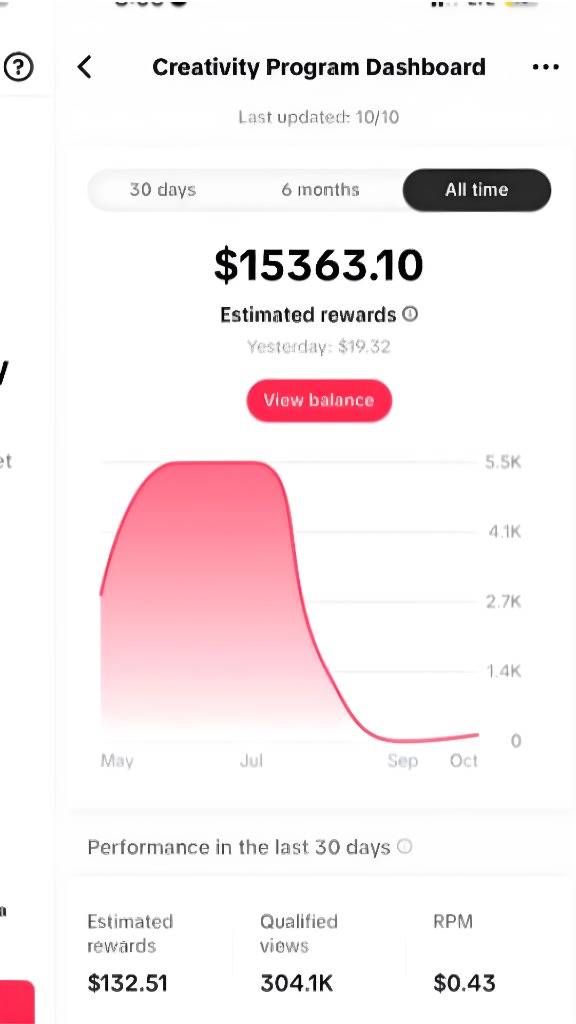This screenshot has width=576, height=1024.
Task: Open the Estimated rewards $132.51 stat
Action: (x=131, y=953)
